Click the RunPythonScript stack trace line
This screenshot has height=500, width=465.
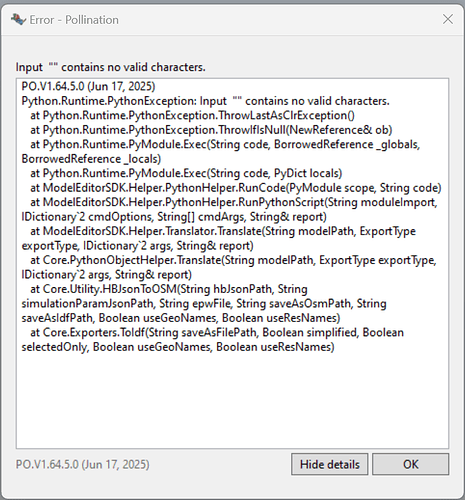click(229, 209)
